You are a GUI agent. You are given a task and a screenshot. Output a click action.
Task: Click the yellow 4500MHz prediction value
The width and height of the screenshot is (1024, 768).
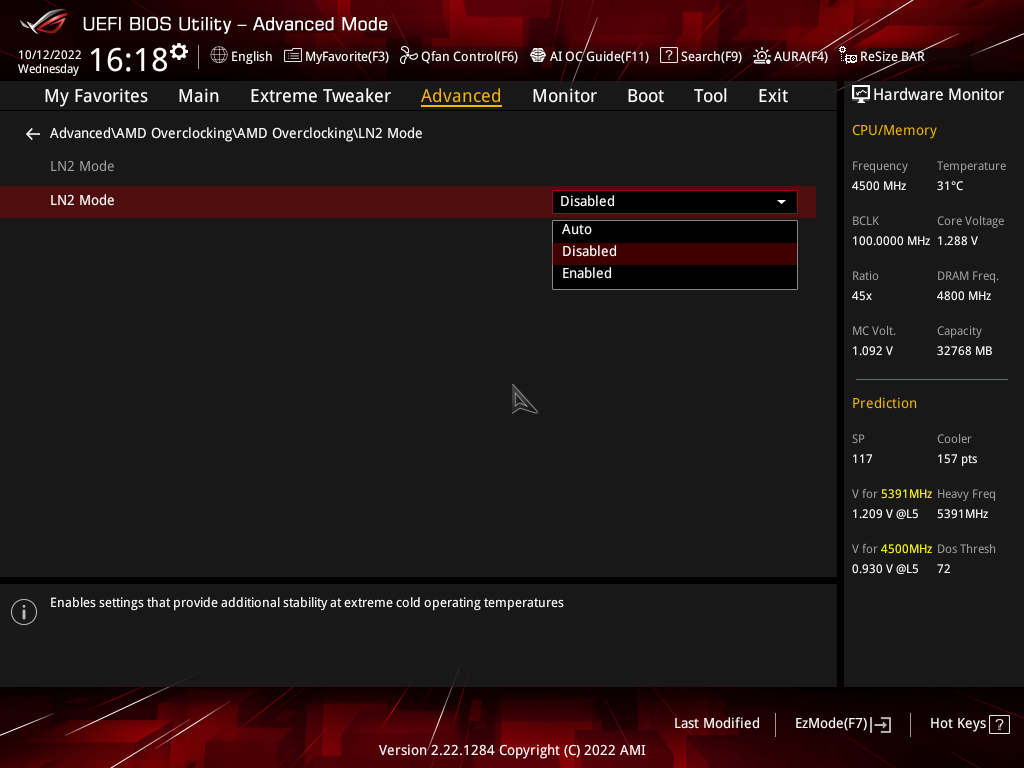(906, 549)
